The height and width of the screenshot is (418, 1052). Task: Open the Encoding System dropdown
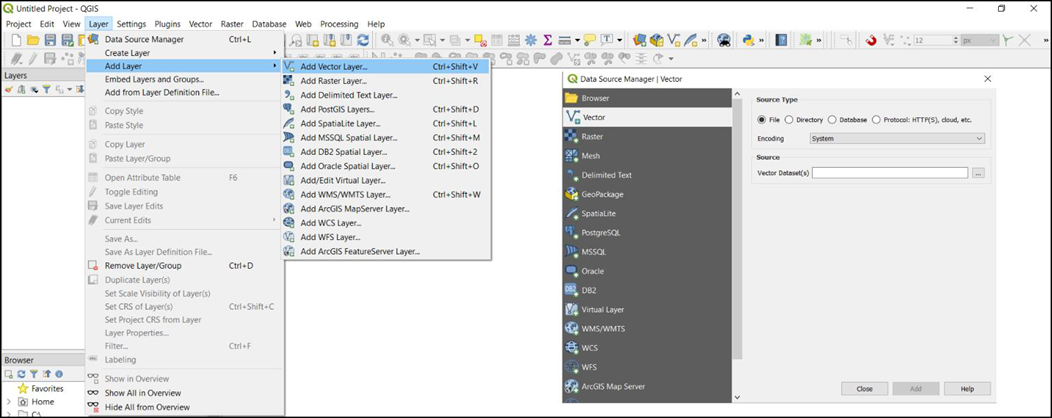tap(896, 139)
